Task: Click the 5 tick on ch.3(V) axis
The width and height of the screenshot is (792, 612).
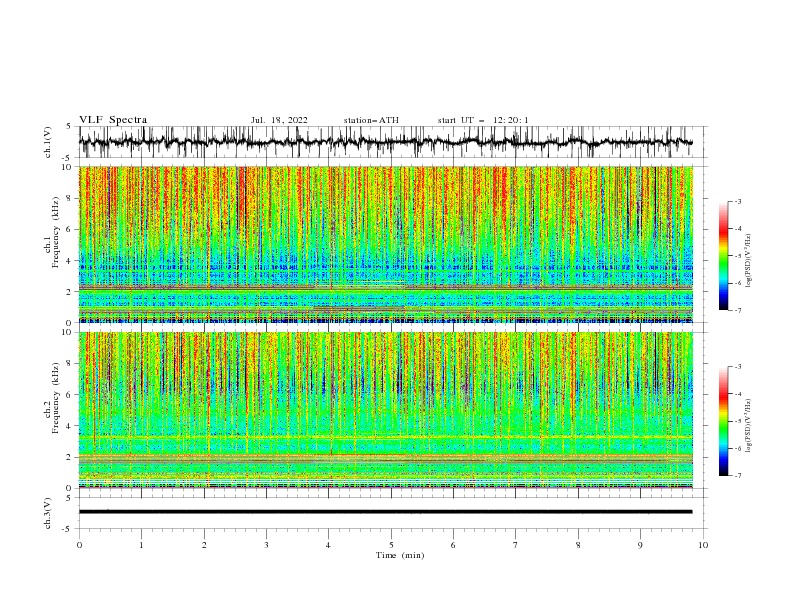Action: pos(70,498)
